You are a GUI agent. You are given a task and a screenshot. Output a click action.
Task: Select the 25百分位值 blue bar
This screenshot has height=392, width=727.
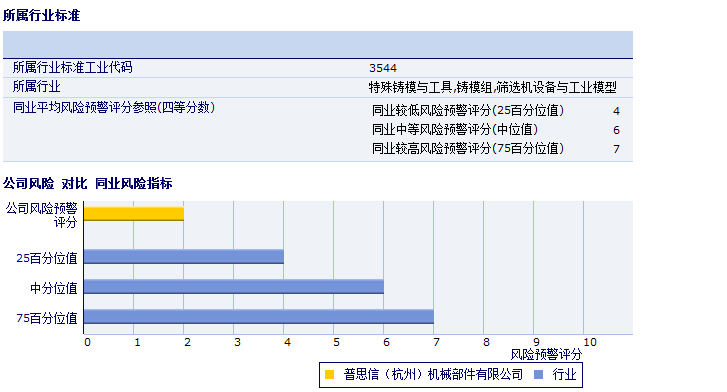pos(184,257)
